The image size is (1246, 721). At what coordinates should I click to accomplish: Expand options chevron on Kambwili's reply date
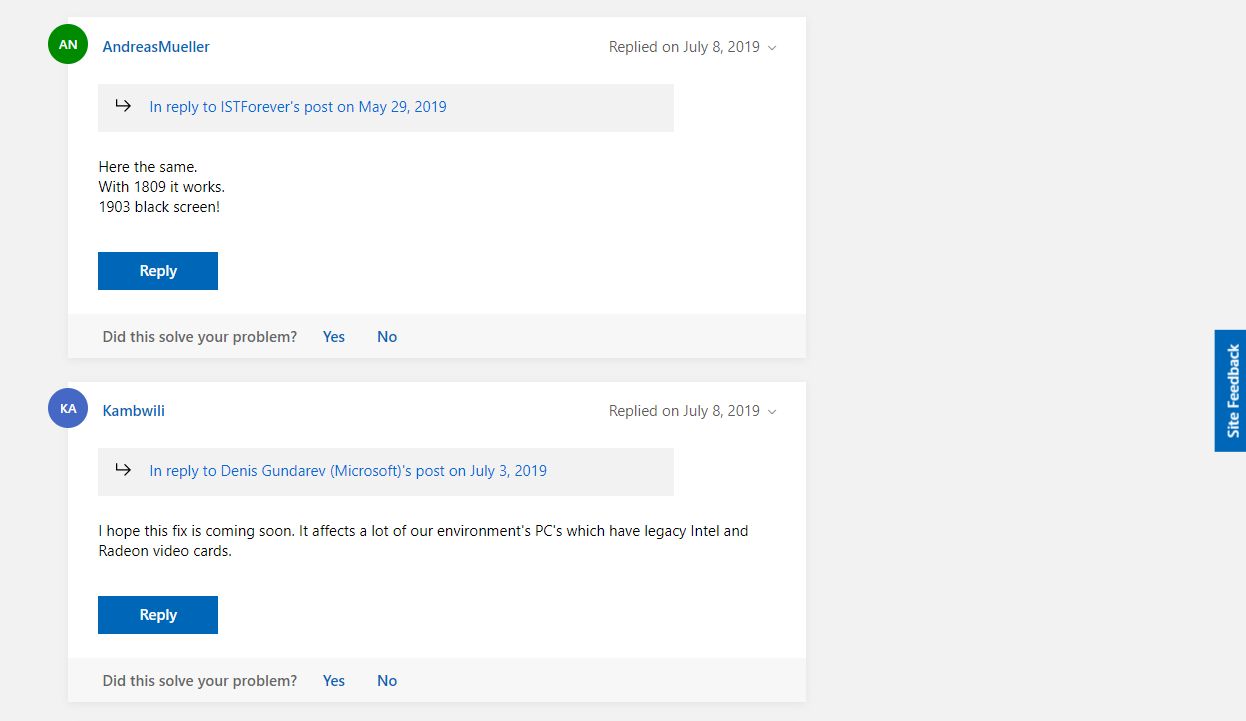(772, 412)
